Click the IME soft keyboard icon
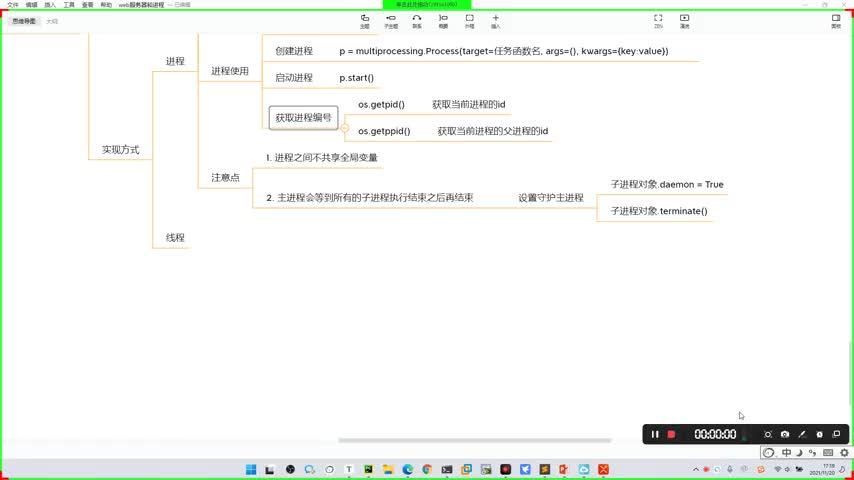 [828, 453]
